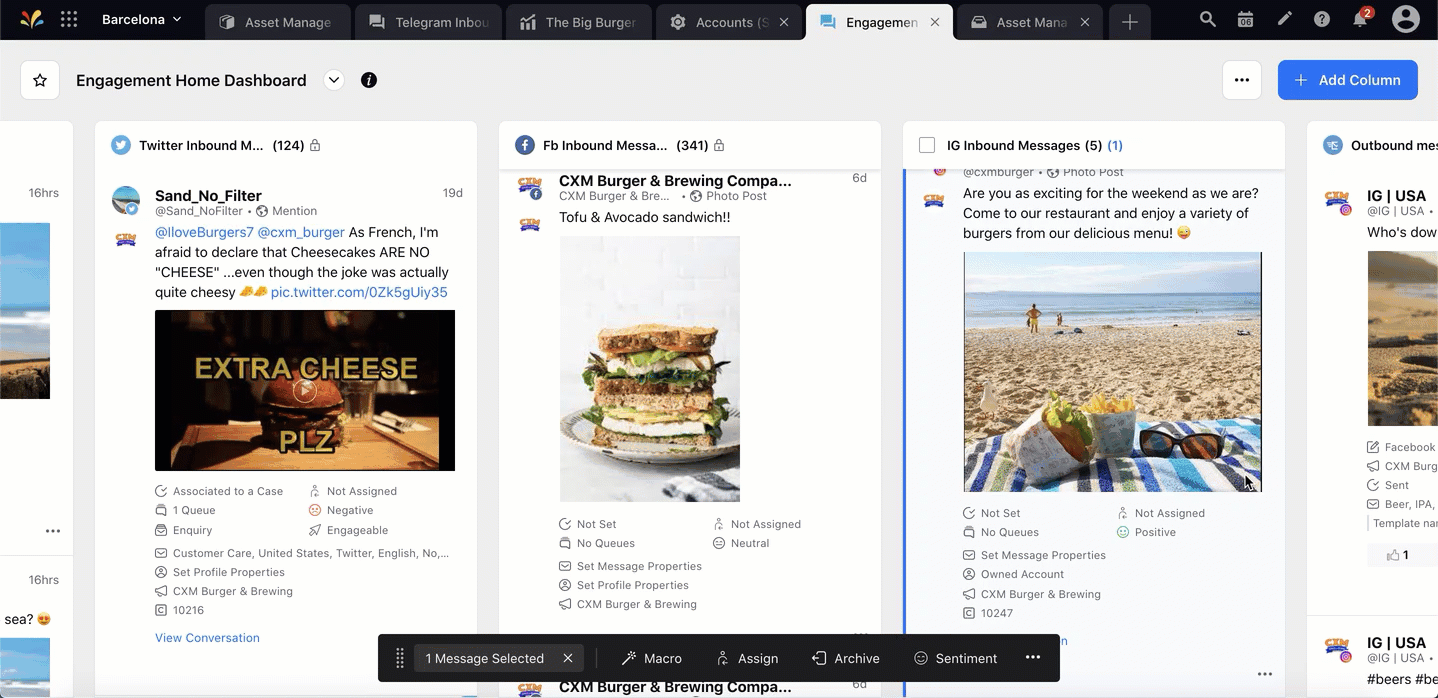Open left column message ellipsis menu
Image resolution: width=1438 pixels, height=698 pixels.
(x=53, y=531)
